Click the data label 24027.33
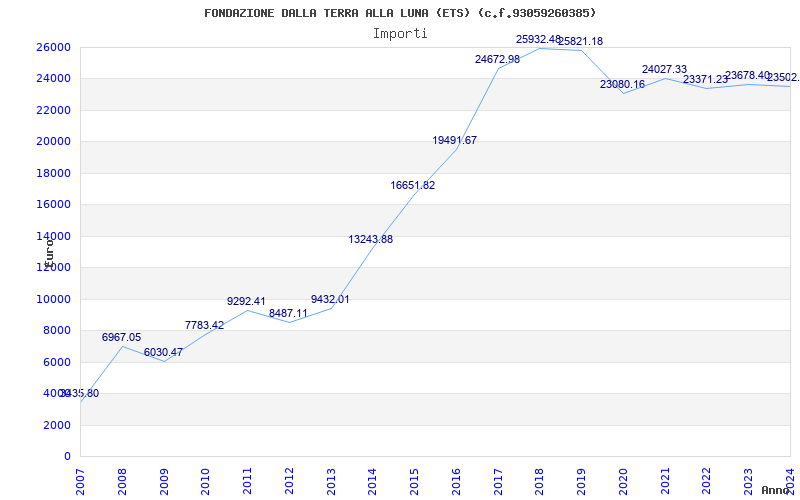This screenshot has height=500, width=800. coord(664,69)
